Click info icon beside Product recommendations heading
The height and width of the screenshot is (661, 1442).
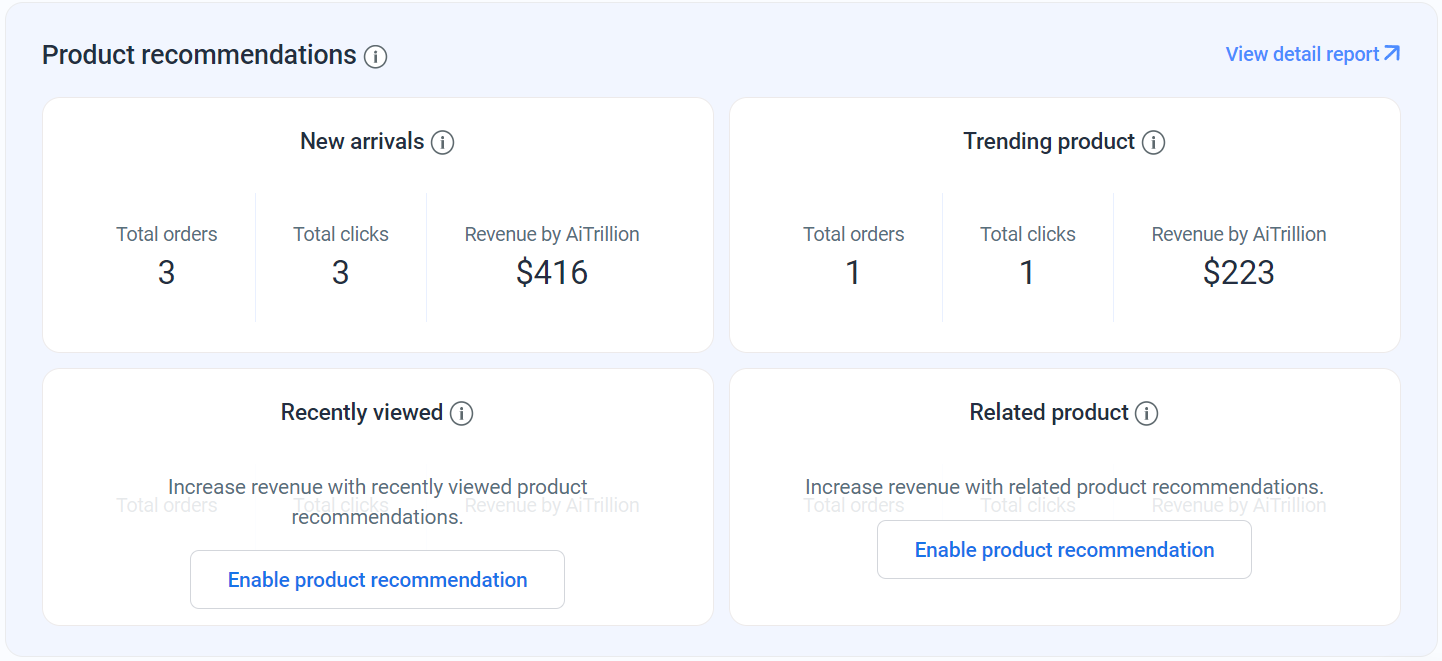(376, 57)
